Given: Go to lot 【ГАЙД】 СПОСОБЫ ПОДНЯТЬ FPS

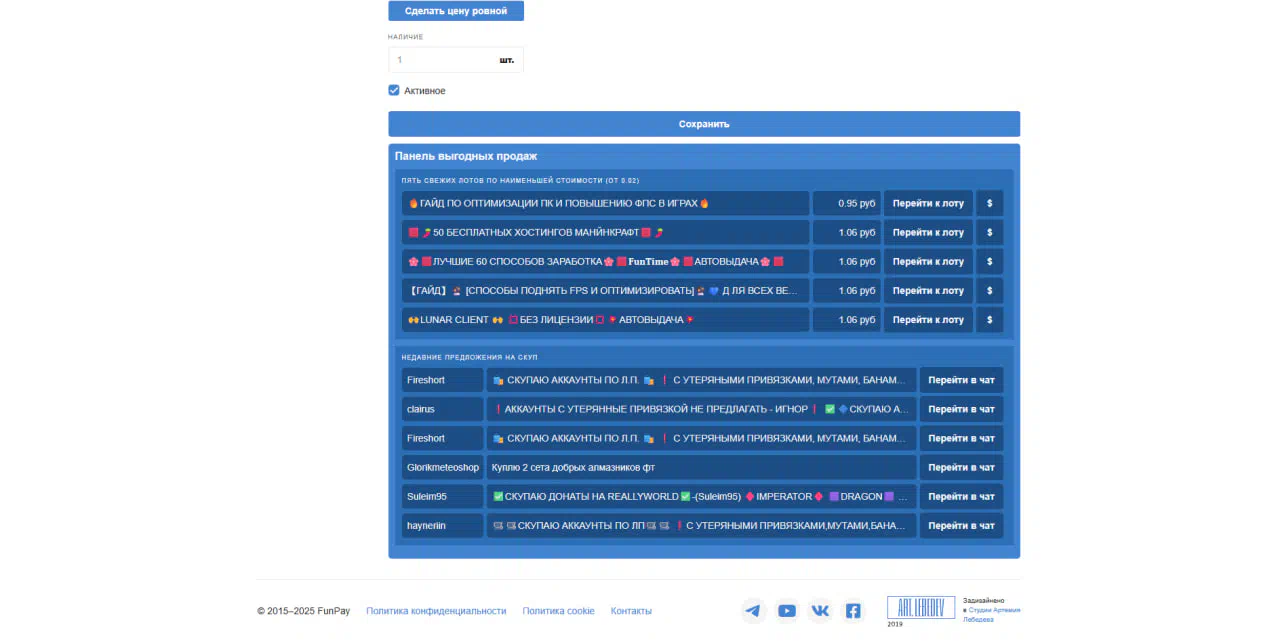Looking at the screenshot, I should click(x=928, y=290).
